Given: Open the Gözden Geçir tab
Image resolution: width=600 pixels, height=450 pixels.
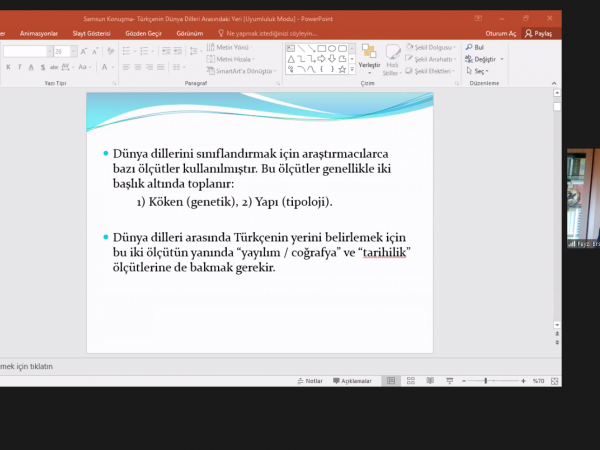Looking at the screenshot, I should click(143, 34).
